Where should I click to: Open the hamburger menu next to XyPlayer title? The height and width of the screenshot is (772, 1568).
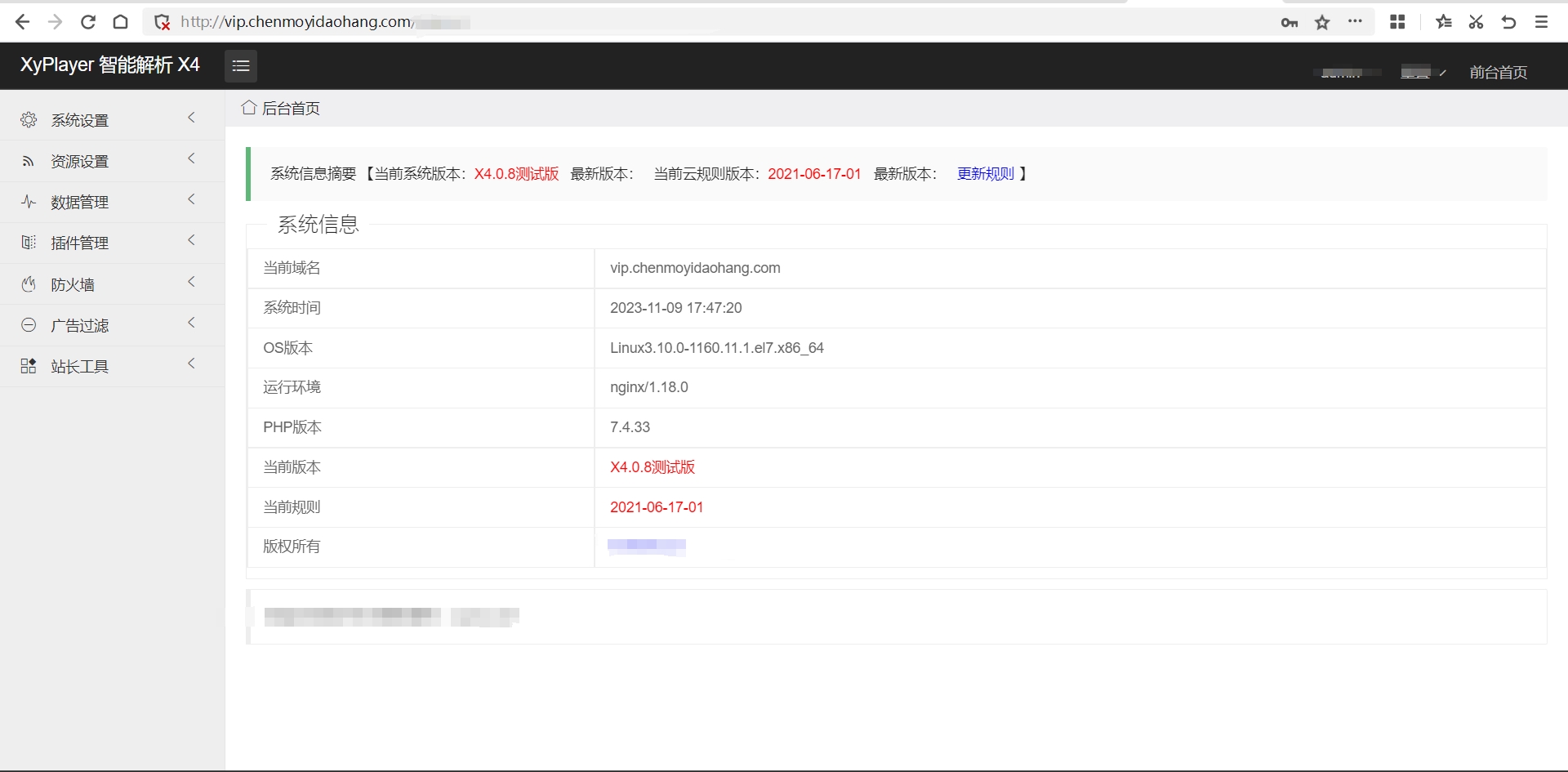pos(240,65)
